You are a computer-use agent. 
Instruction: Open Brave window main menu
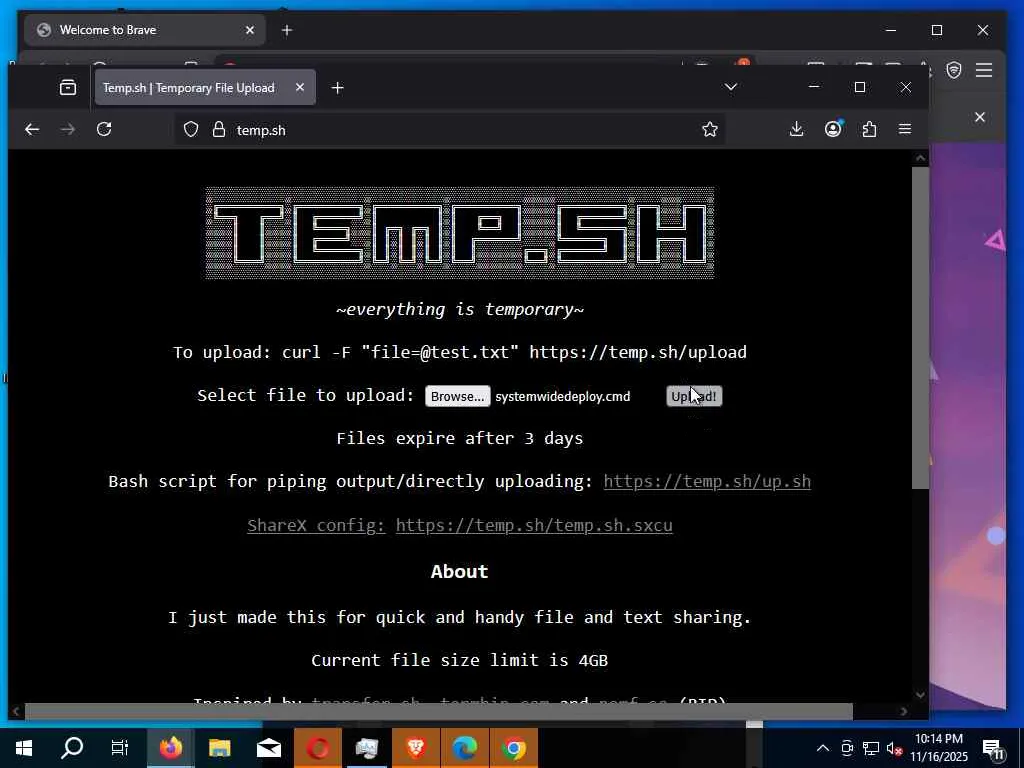984,70
